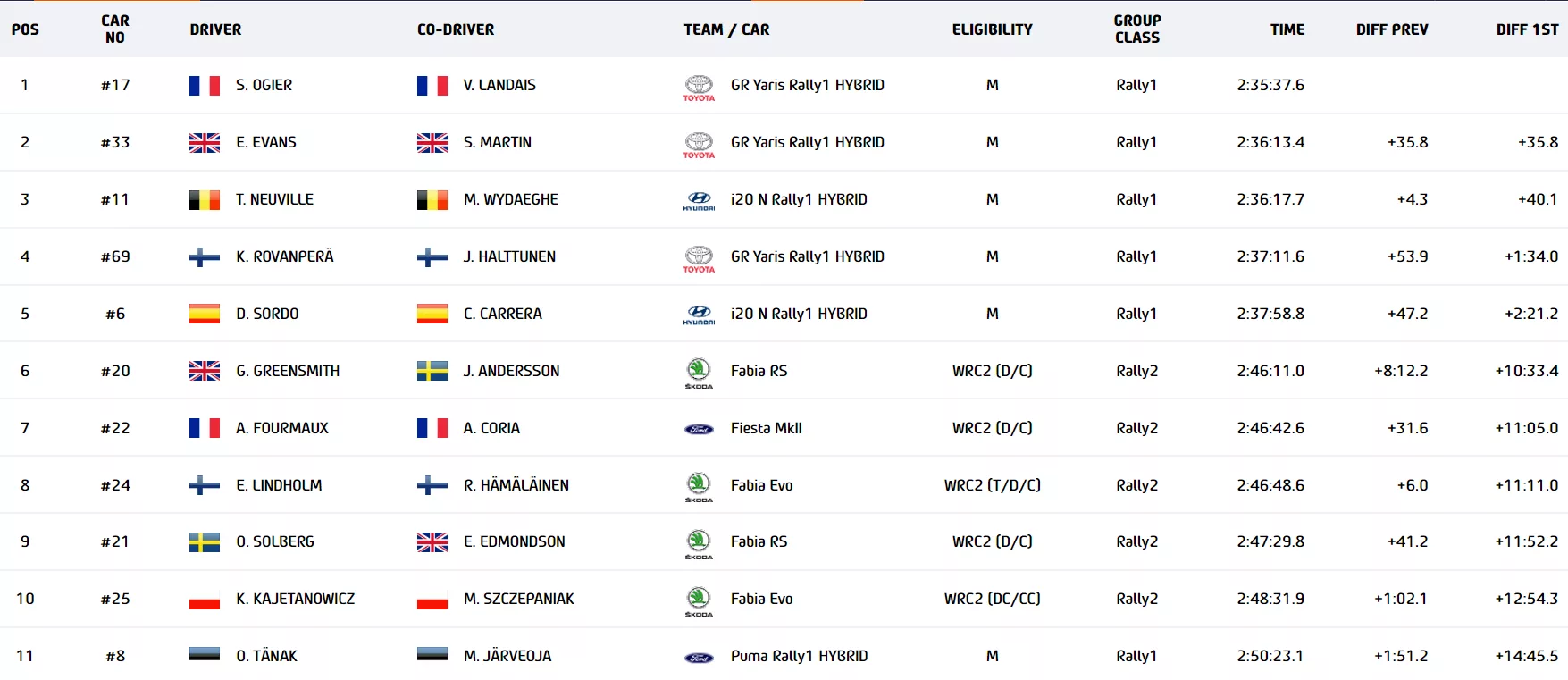Open co-driver V. Landais's name link
The height and width of the screenshot is (680, 1568).
click(499, 85)
